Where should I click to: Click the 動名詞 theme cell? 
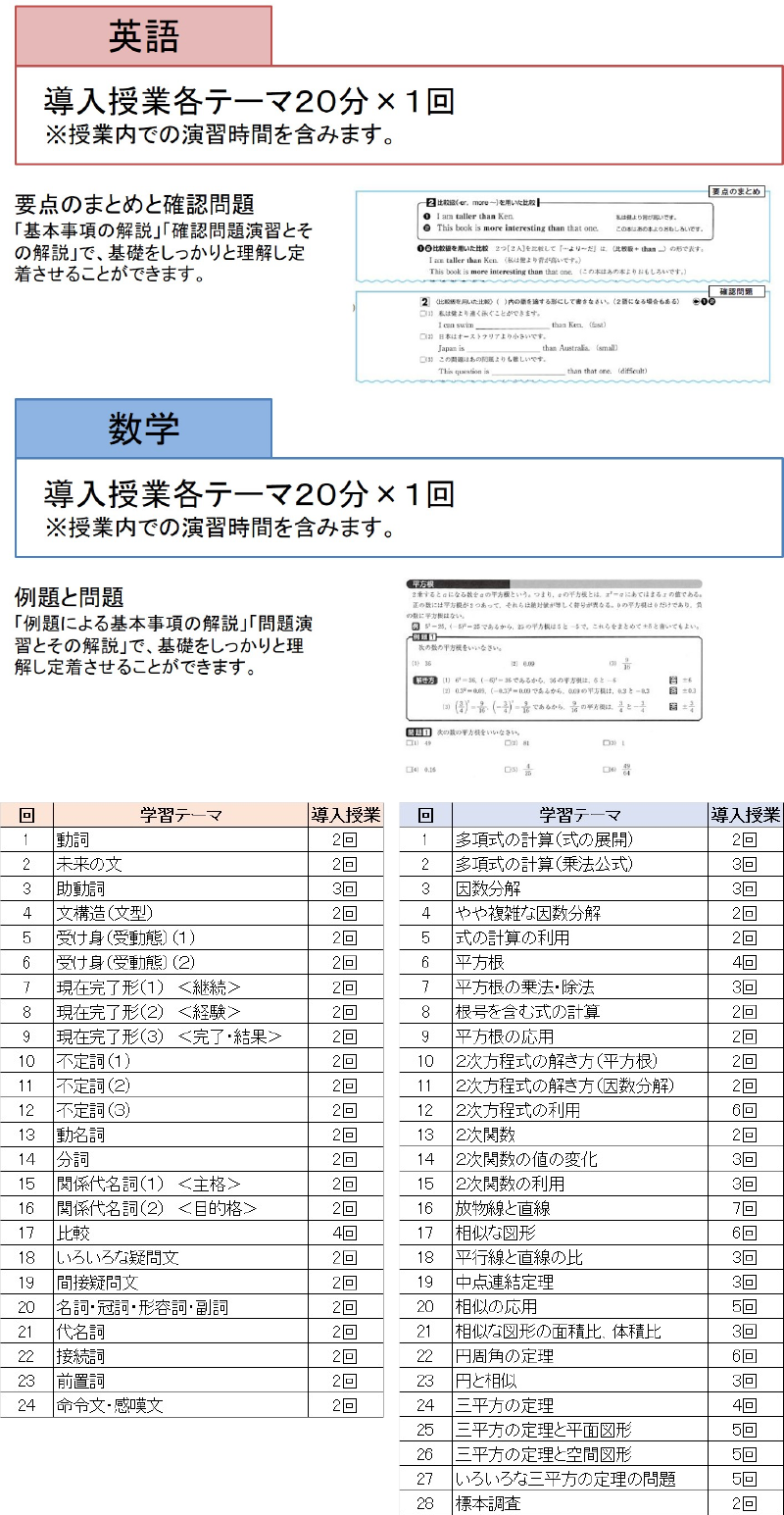(180, 1135)
